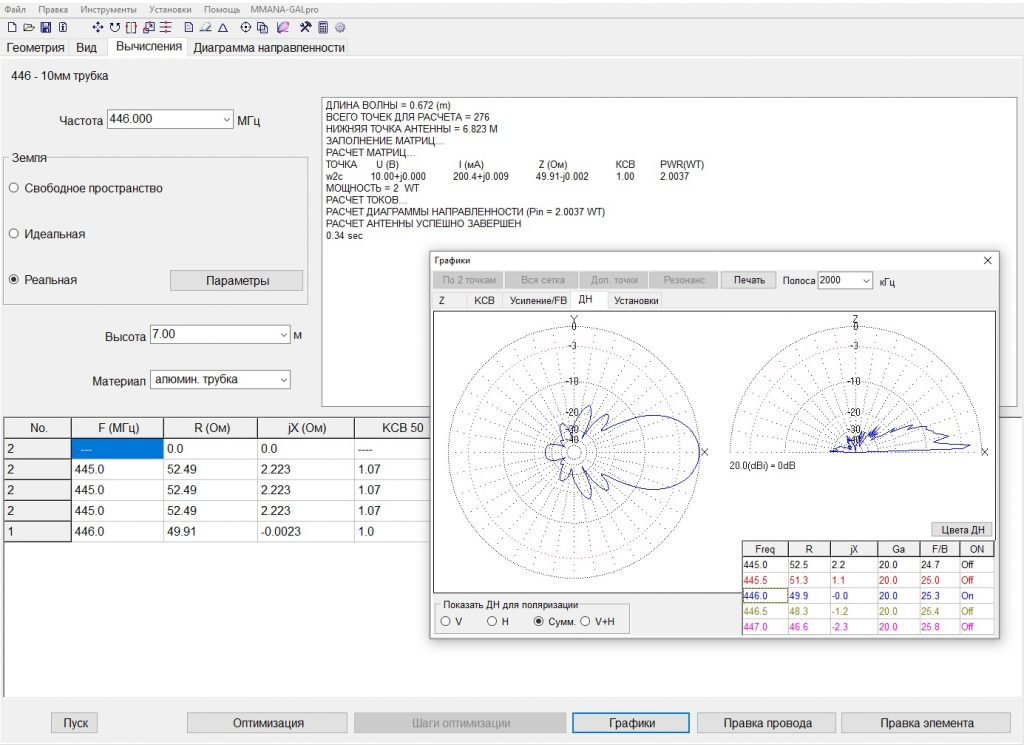The width and height of the screenshot is (1024, 745).
Task: Switch to the Геометрия tab
Action: (36, 47)
